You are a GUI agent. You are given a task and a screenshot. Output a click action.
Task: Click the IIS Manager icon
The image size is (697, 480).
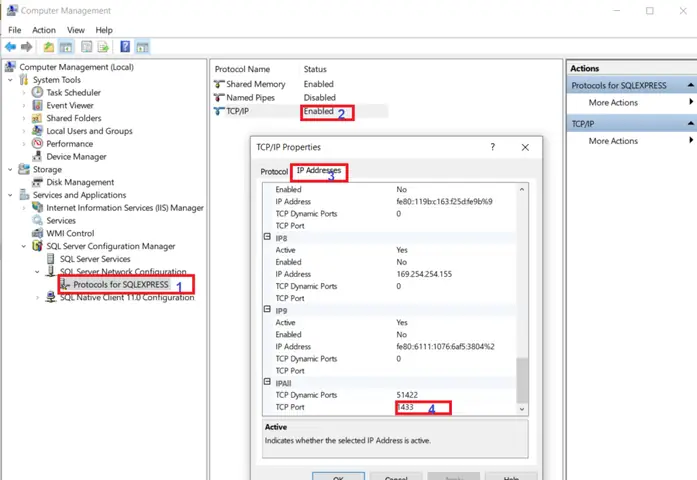click(x=37, y=208)
